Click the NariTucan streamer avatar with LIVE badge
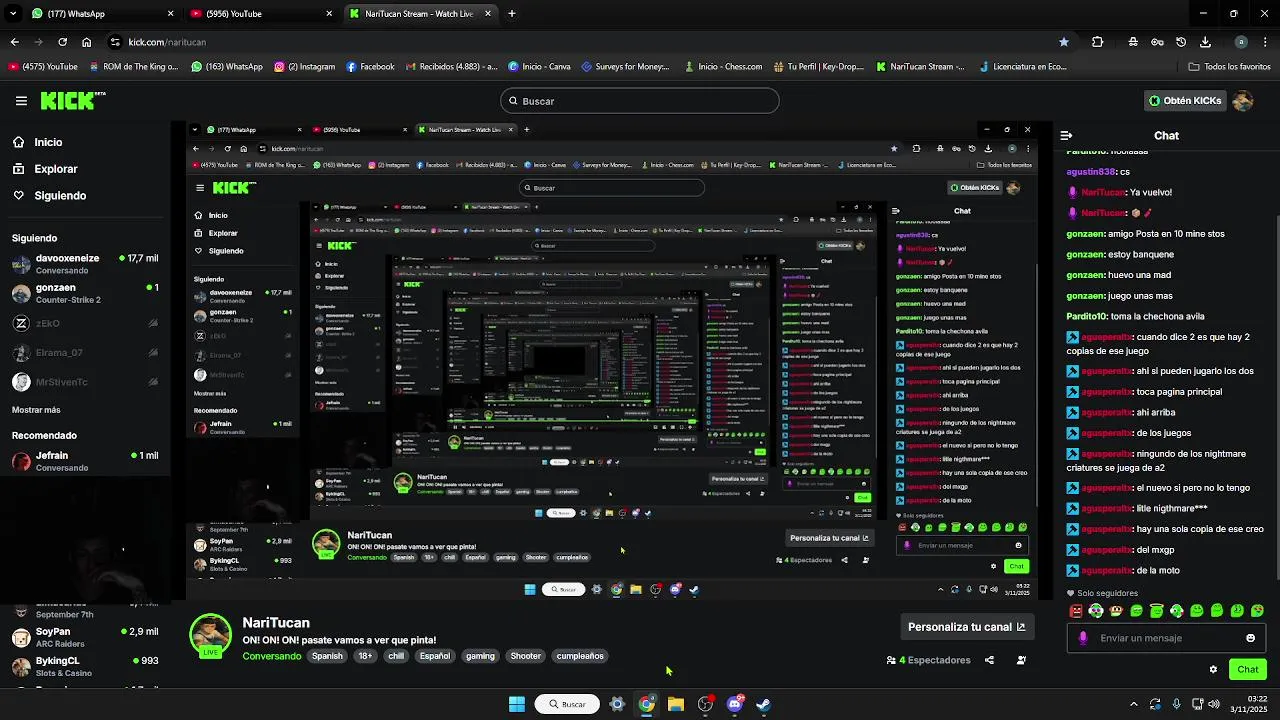Image resolution: width=1280 pixels, height=720 pixels. (210, 636)
